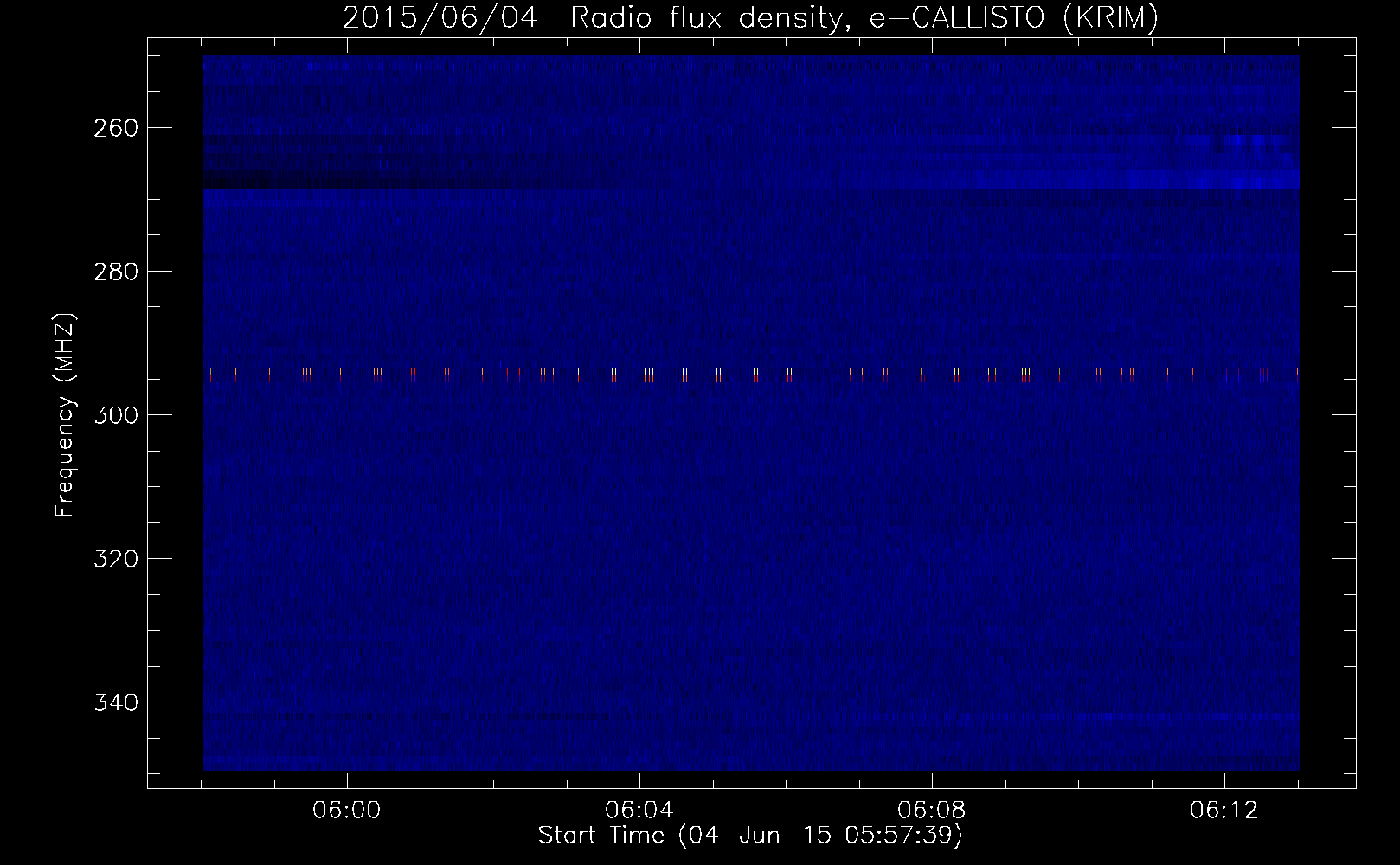
Task: Click the 280 frequency tick label
Action: pyautogui.click(x=115, y=272)
